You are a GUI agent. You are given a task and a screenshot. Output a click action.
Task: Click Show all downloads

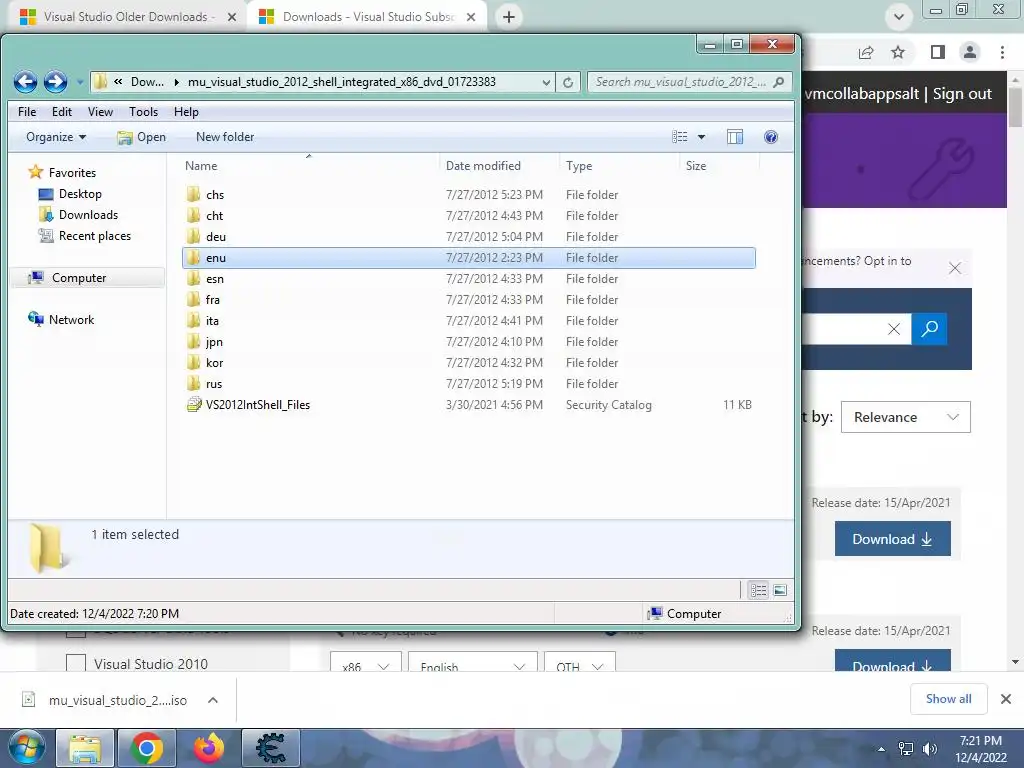[948, 699]
